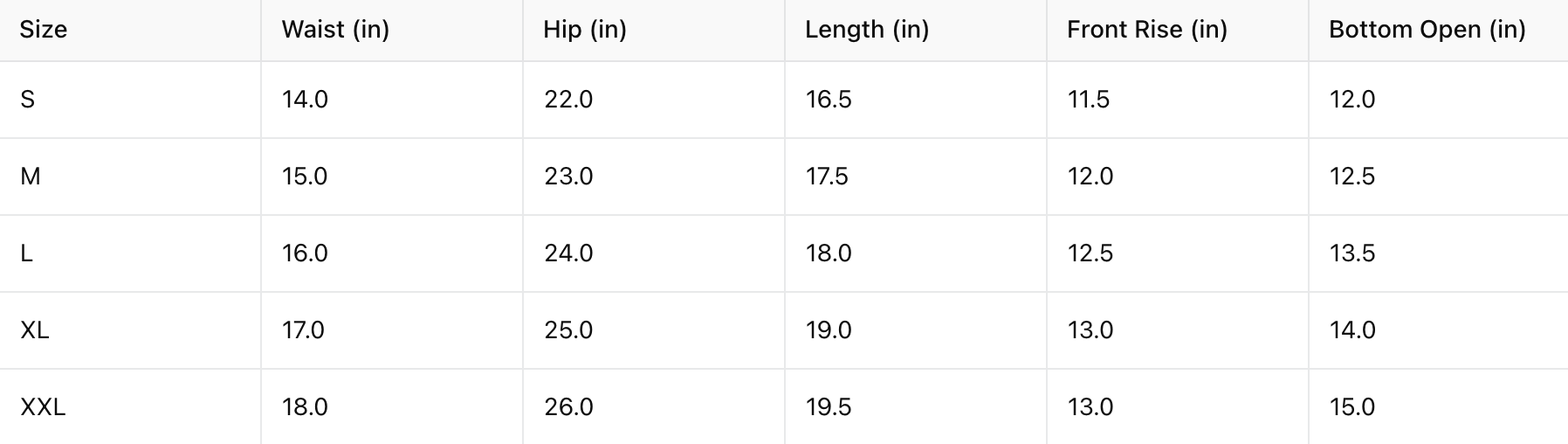Select the L size row label
This screenshot has width=1568, height=444.
pos(27,253)
